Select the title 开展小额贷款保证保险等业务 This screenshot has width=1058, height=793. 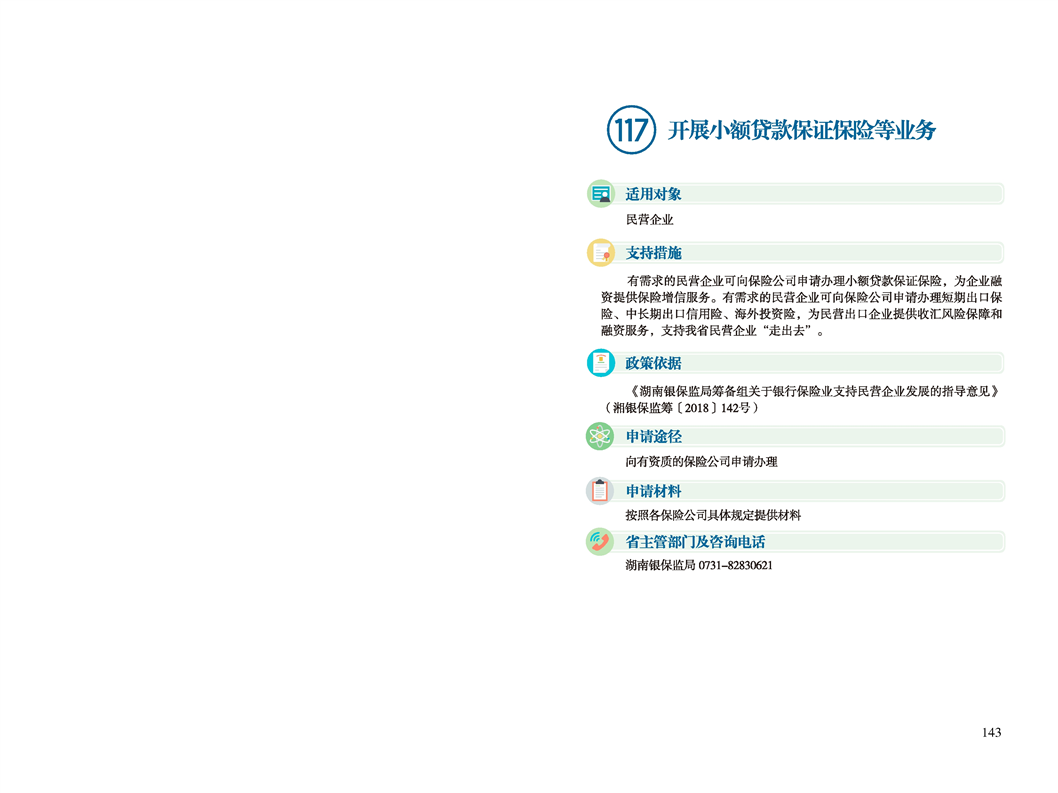click(x=802, y=130)
